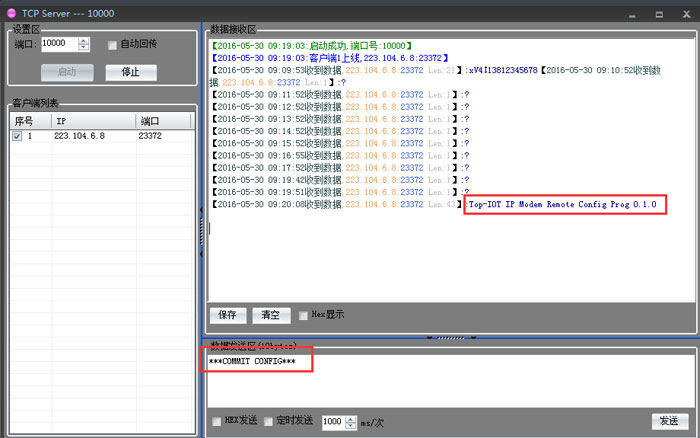The width and height of the screenshot is (700, 438).
Task: Click the 端口 column header in client list
Action: point(162,121)
